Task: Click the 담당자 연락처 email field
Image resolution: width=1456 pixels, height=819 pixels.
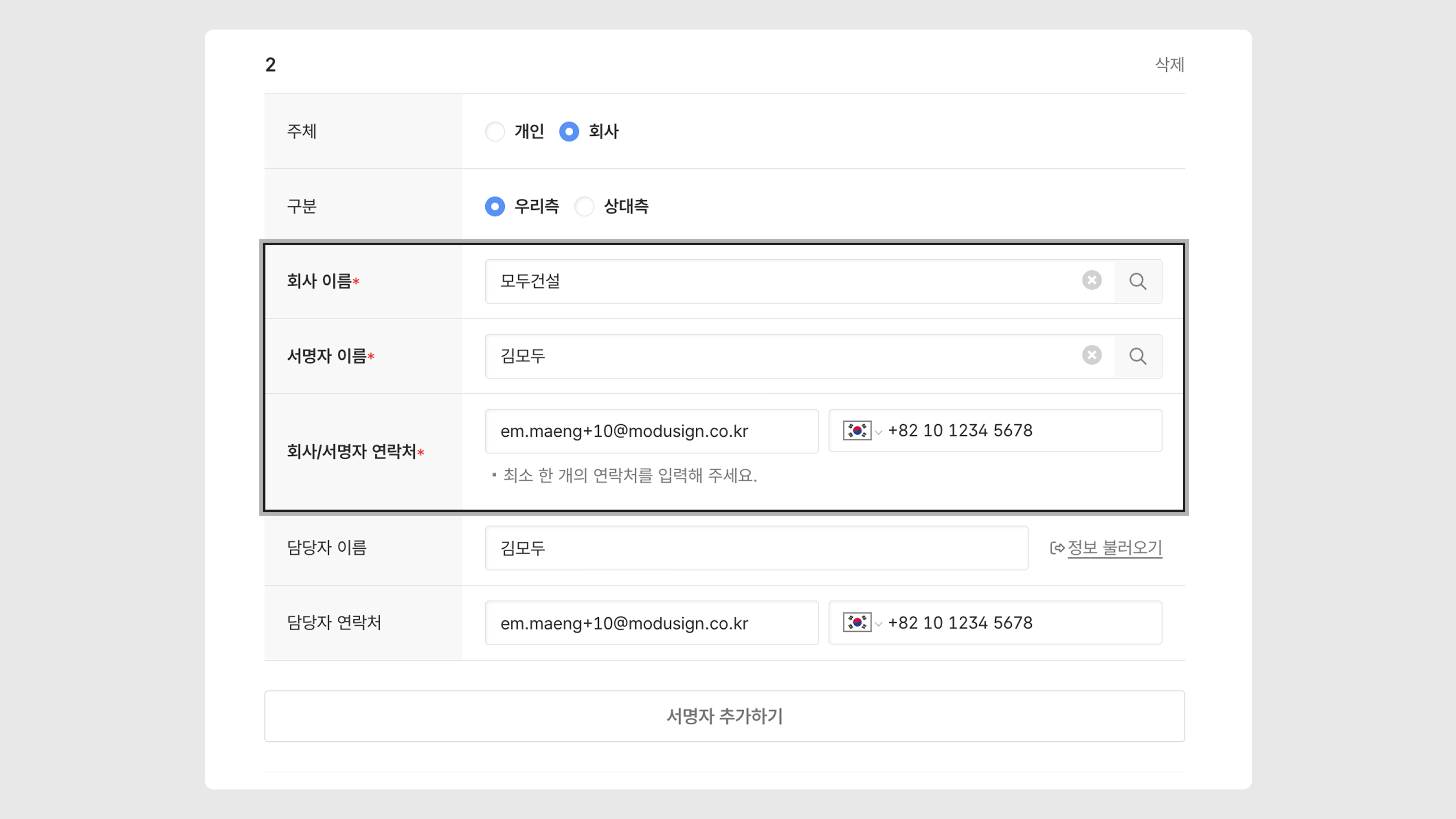Action: click(651, 623)
